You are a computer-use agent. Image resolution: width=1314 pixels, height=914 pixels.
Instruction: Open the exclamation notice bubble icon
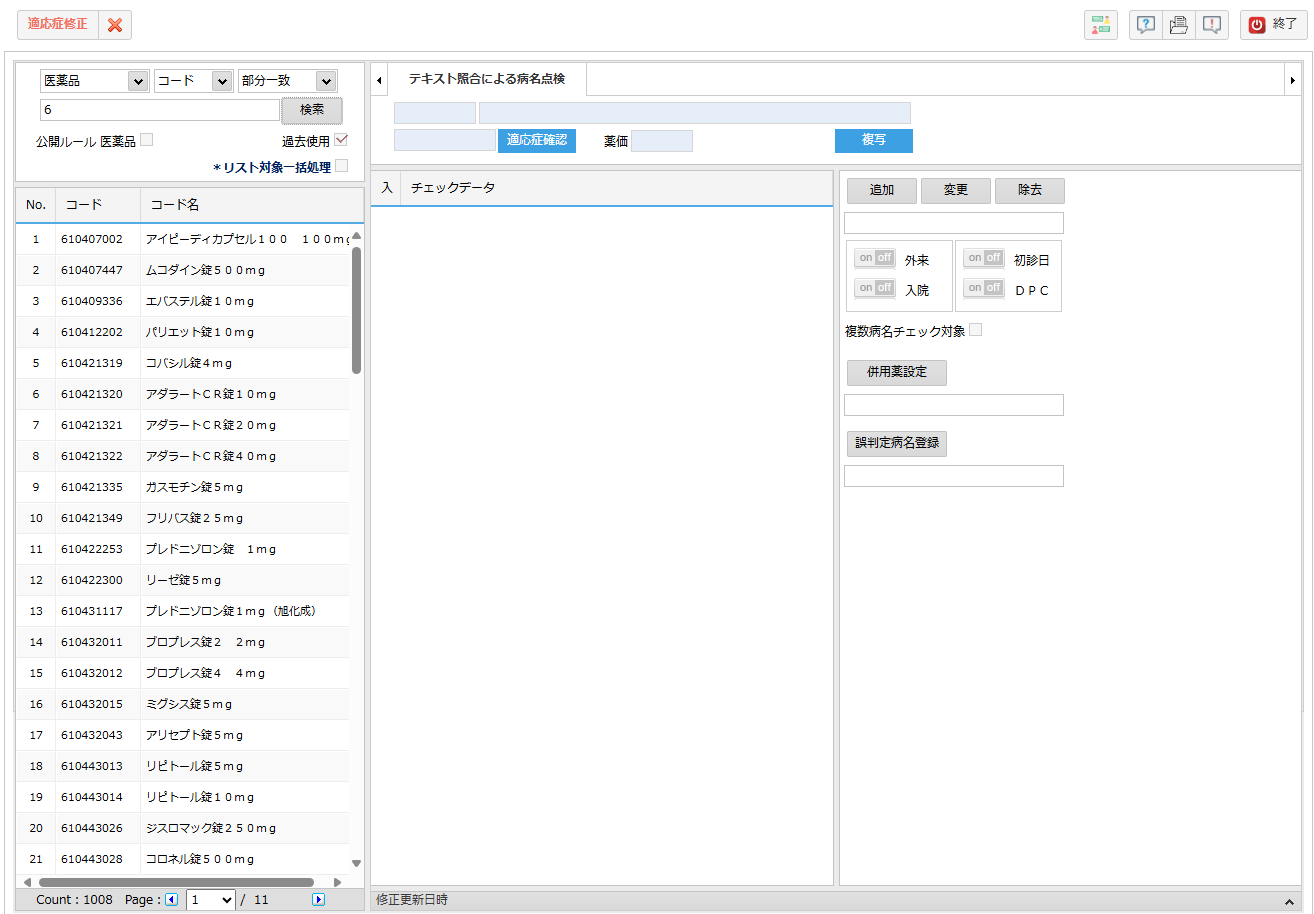pyautogui.click(x=1212, y=25)
